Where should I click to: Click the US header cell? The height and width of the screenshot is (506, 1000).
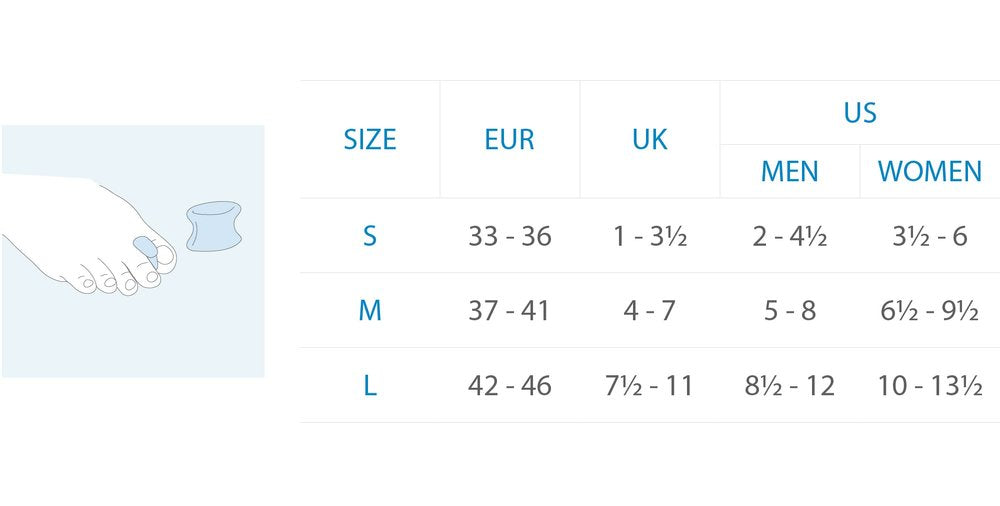coord(860,112)
